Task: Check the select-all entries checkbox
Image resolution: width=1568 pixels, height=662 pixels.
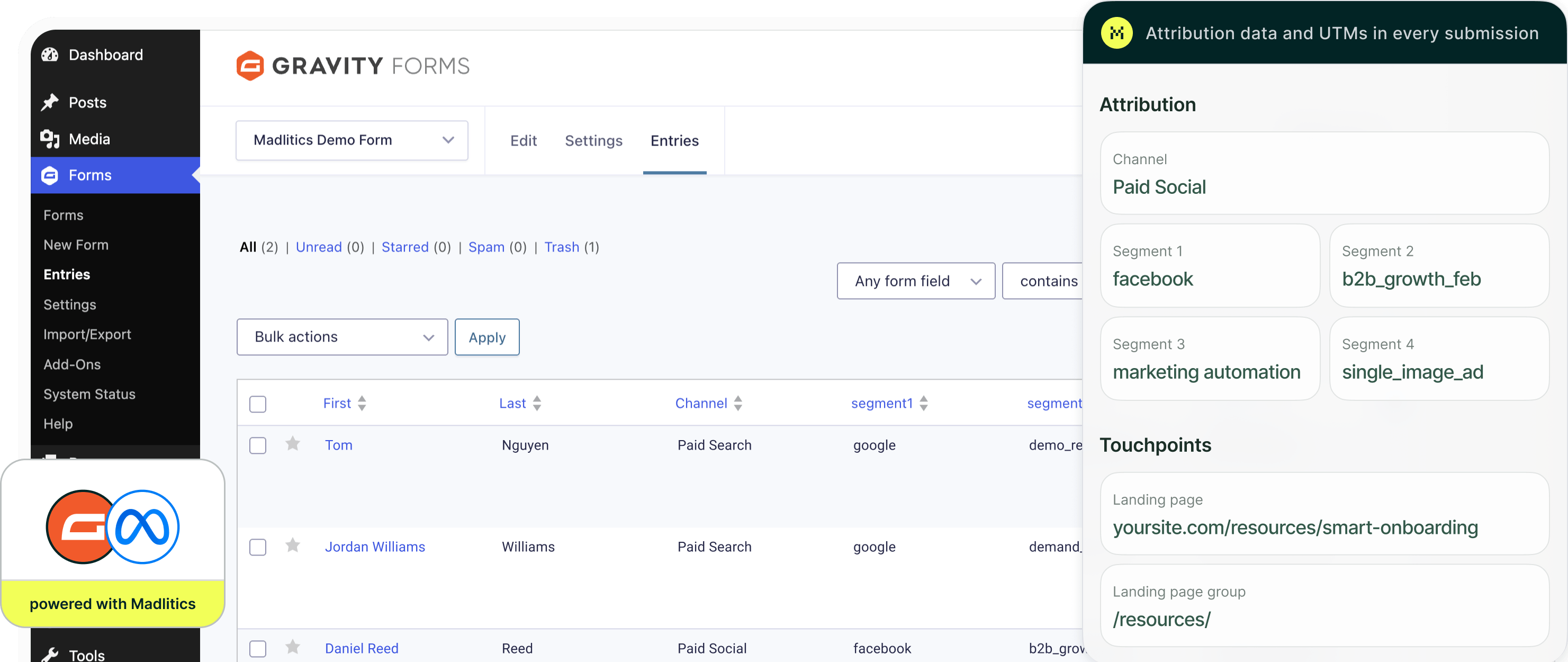Action: coord(258,405)
